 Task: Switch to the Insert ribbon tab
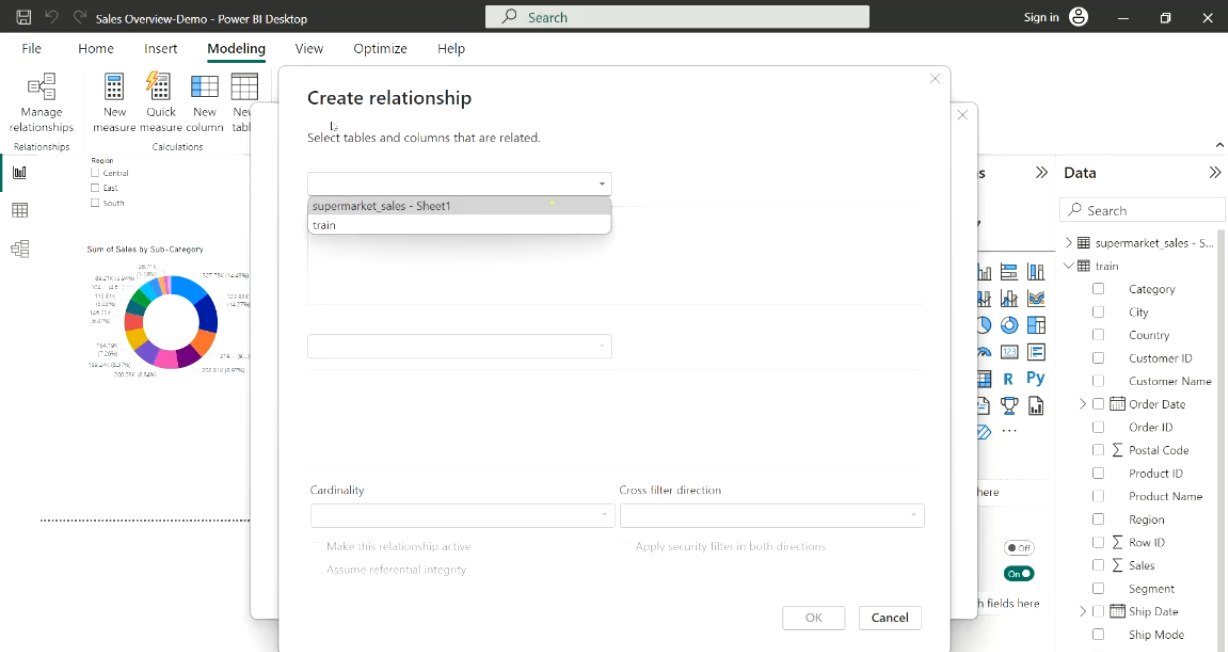(160, 48)
